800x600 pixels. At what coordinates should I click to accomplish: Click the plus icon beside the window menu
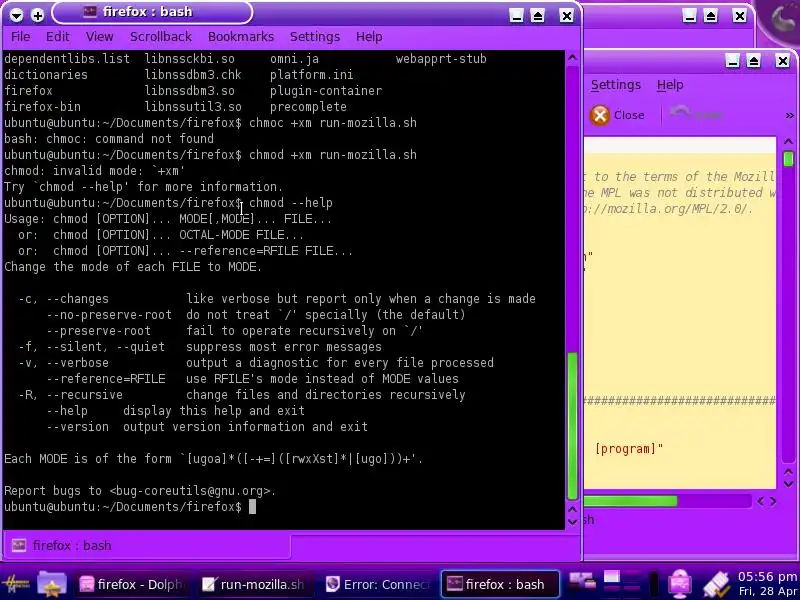(x=37, y=15)
